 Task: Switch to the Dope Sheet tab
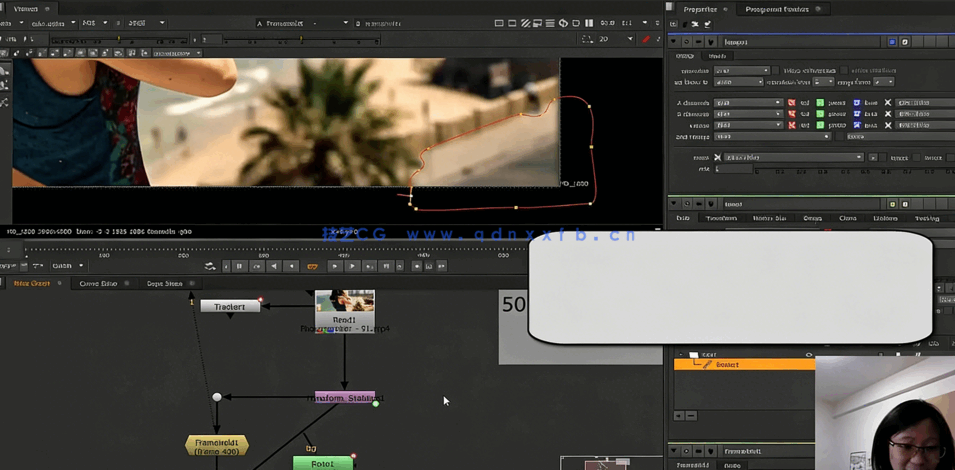pos(165,283)
